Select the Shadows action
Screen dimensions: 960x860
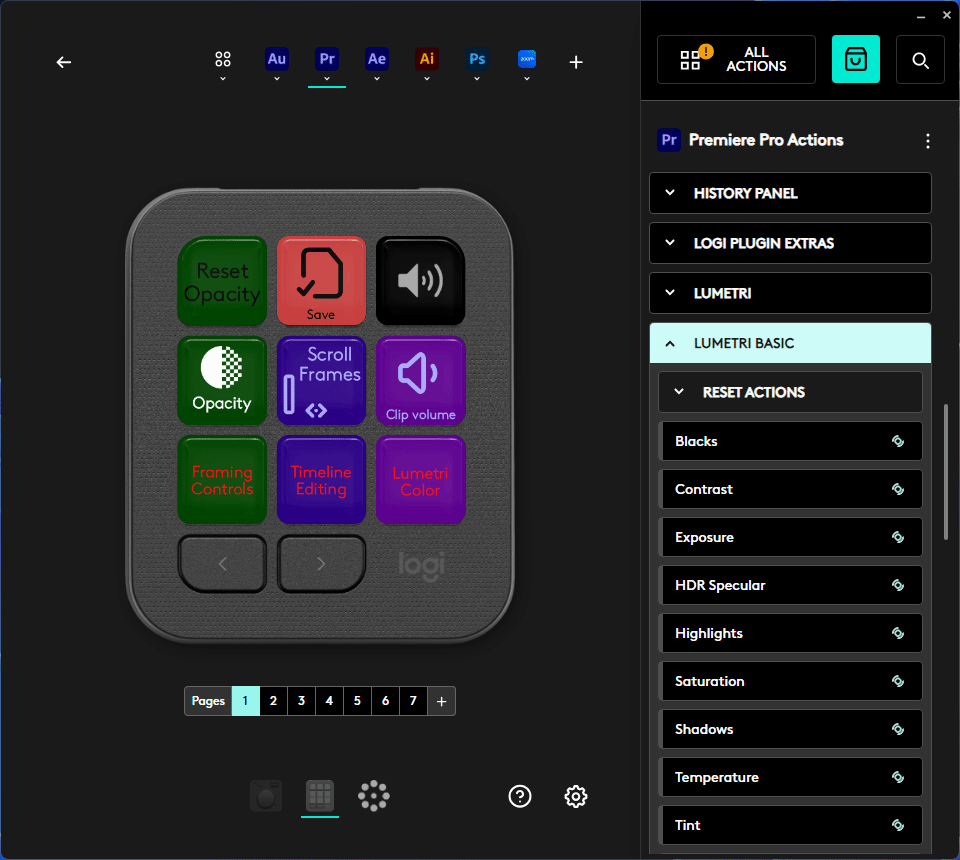point(790,729)
